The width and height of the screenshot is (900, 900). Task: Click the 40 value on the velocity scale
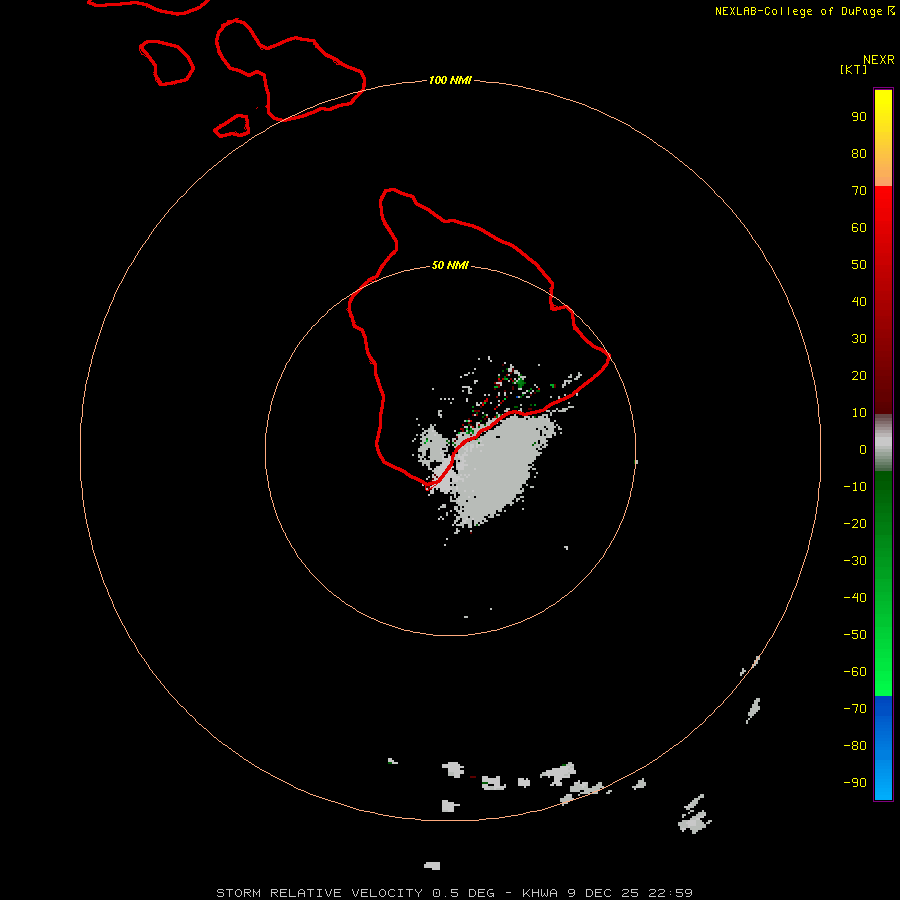click(x=859, y=301)
